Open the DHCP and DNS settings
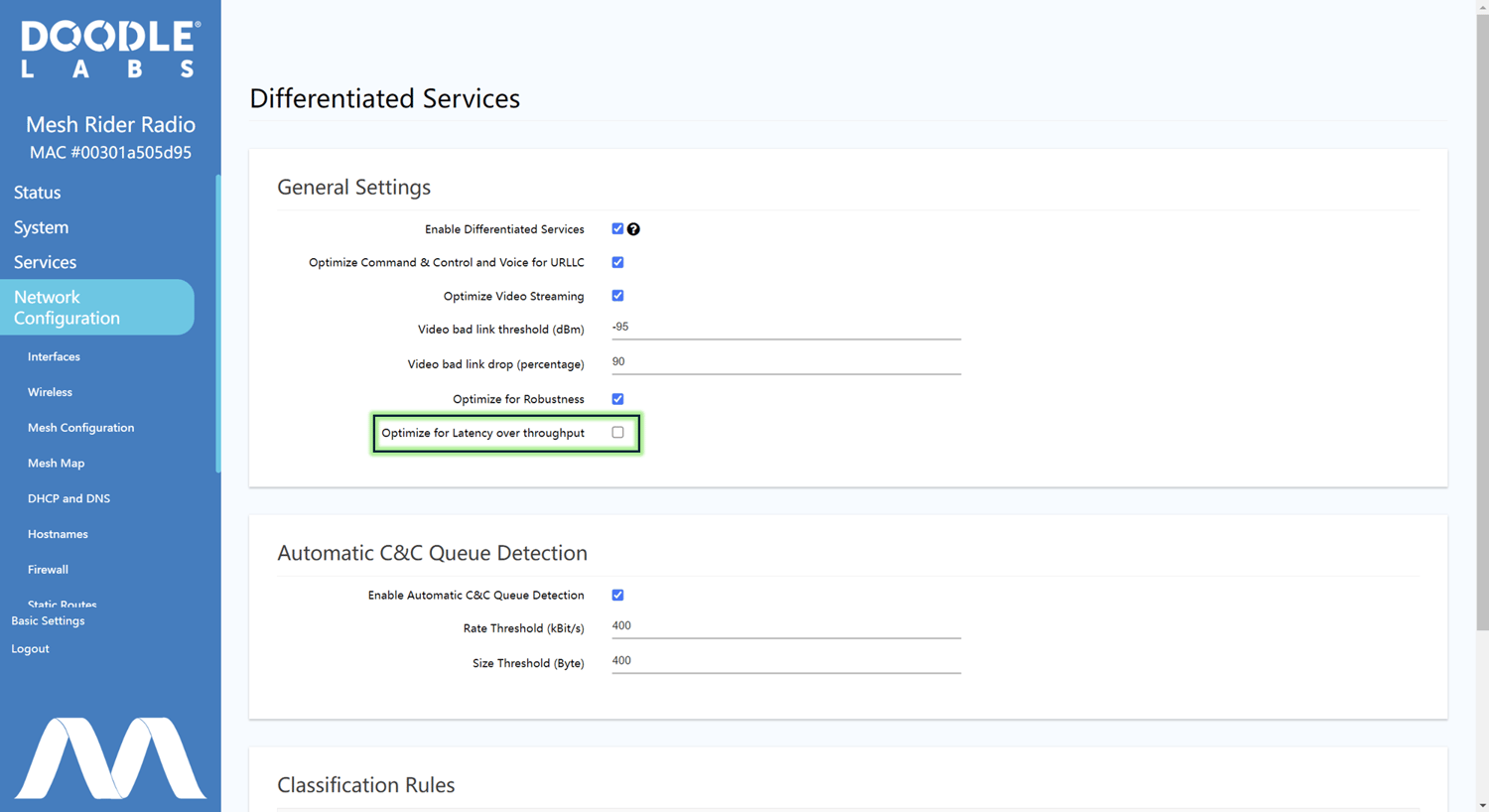This screenshot has height=812, width=1489. (68, 497)
